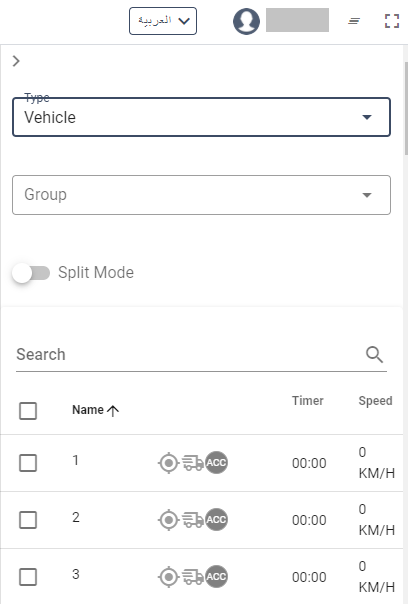
Task: Check the select-all checkbox in table header
Action: (28, 411)
